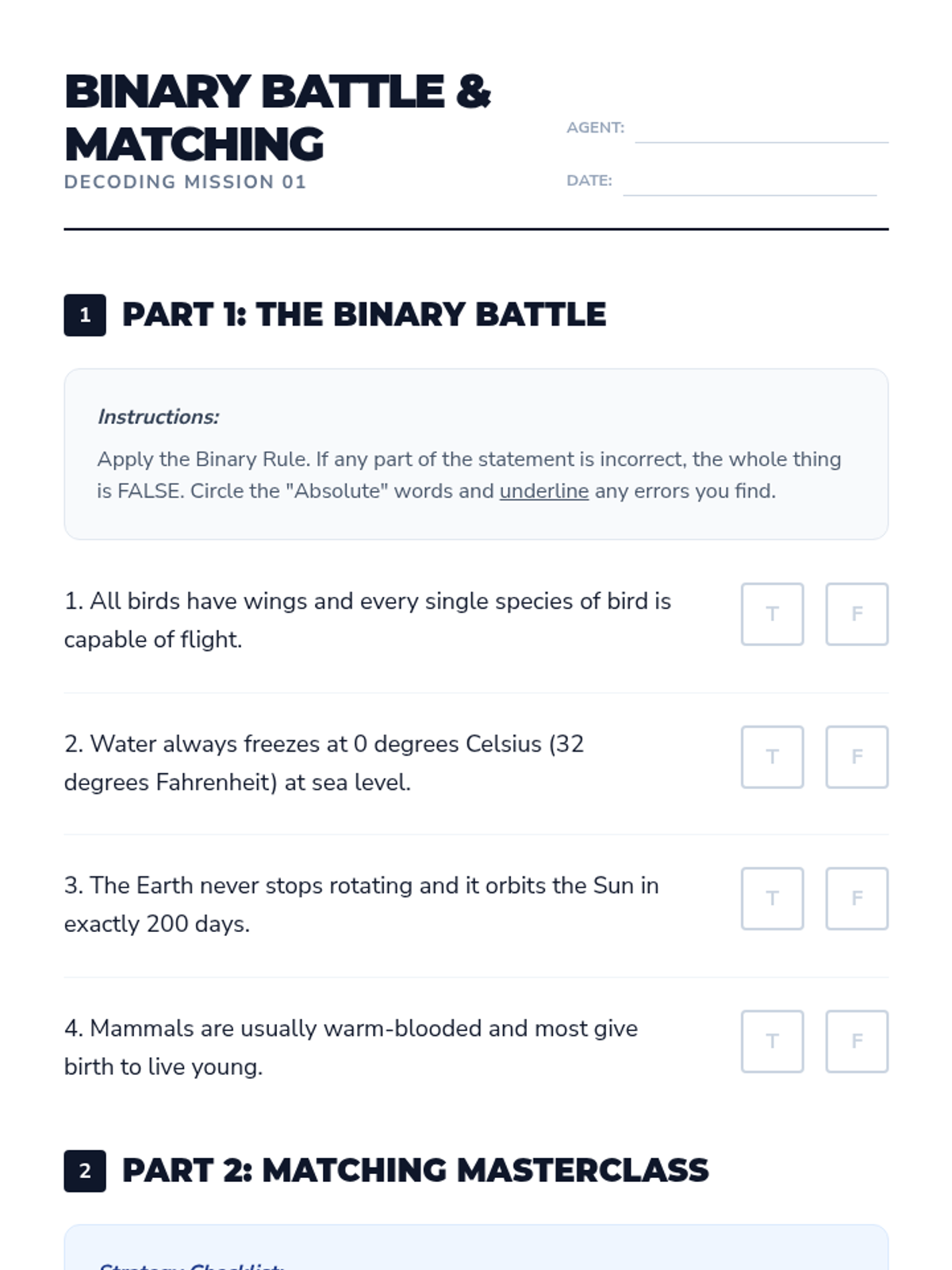
Task: Click the Part 1: The Binary Battle heading
Action: [363, 315]
